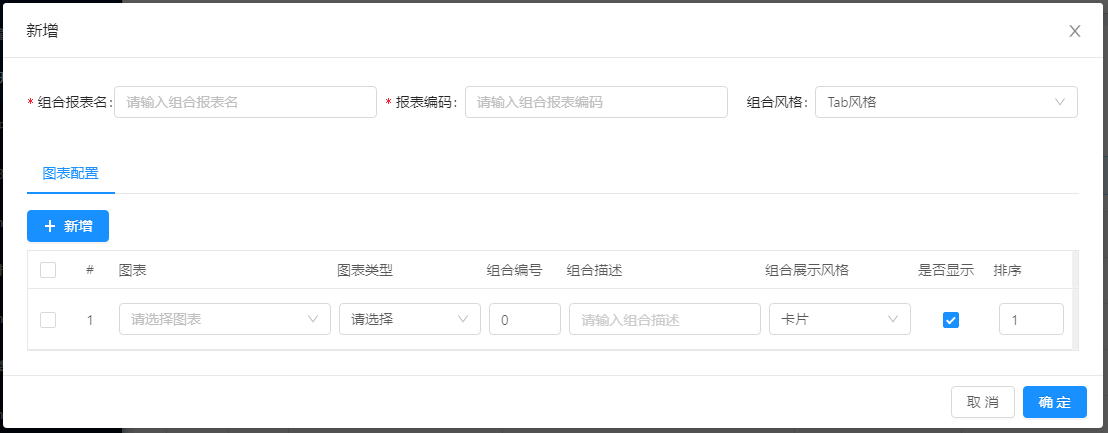This screenshot has height=433, width=1108.
Task: Click the 组合编号 number field
Action: (x=524, y=320)
